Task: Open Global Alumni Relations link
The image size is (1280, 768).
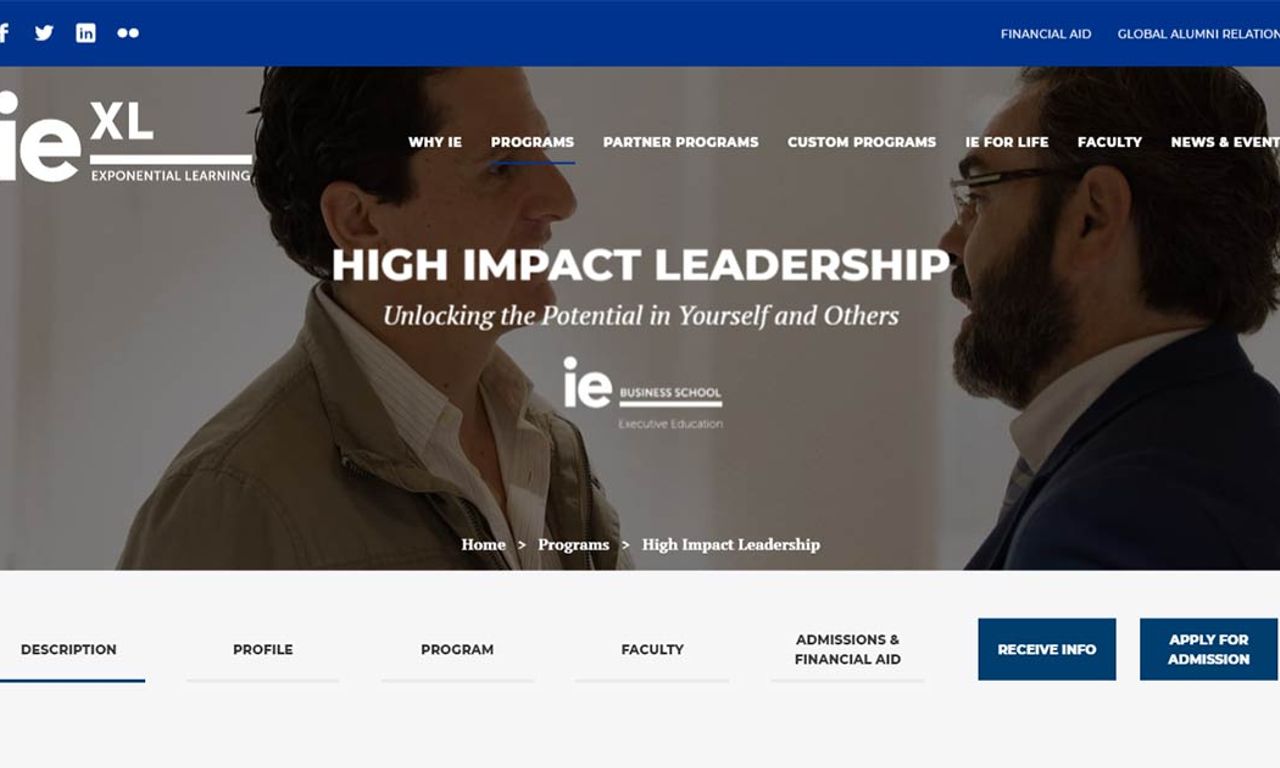Action: (x=1198, y=34)
